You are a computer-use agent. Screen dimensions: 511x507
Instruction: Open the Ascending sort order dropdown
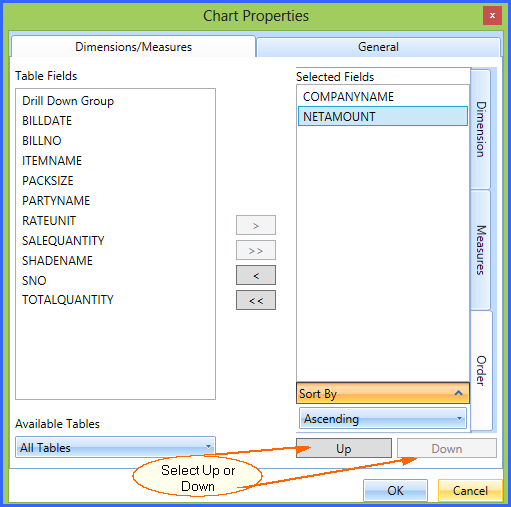pos(383,418)
